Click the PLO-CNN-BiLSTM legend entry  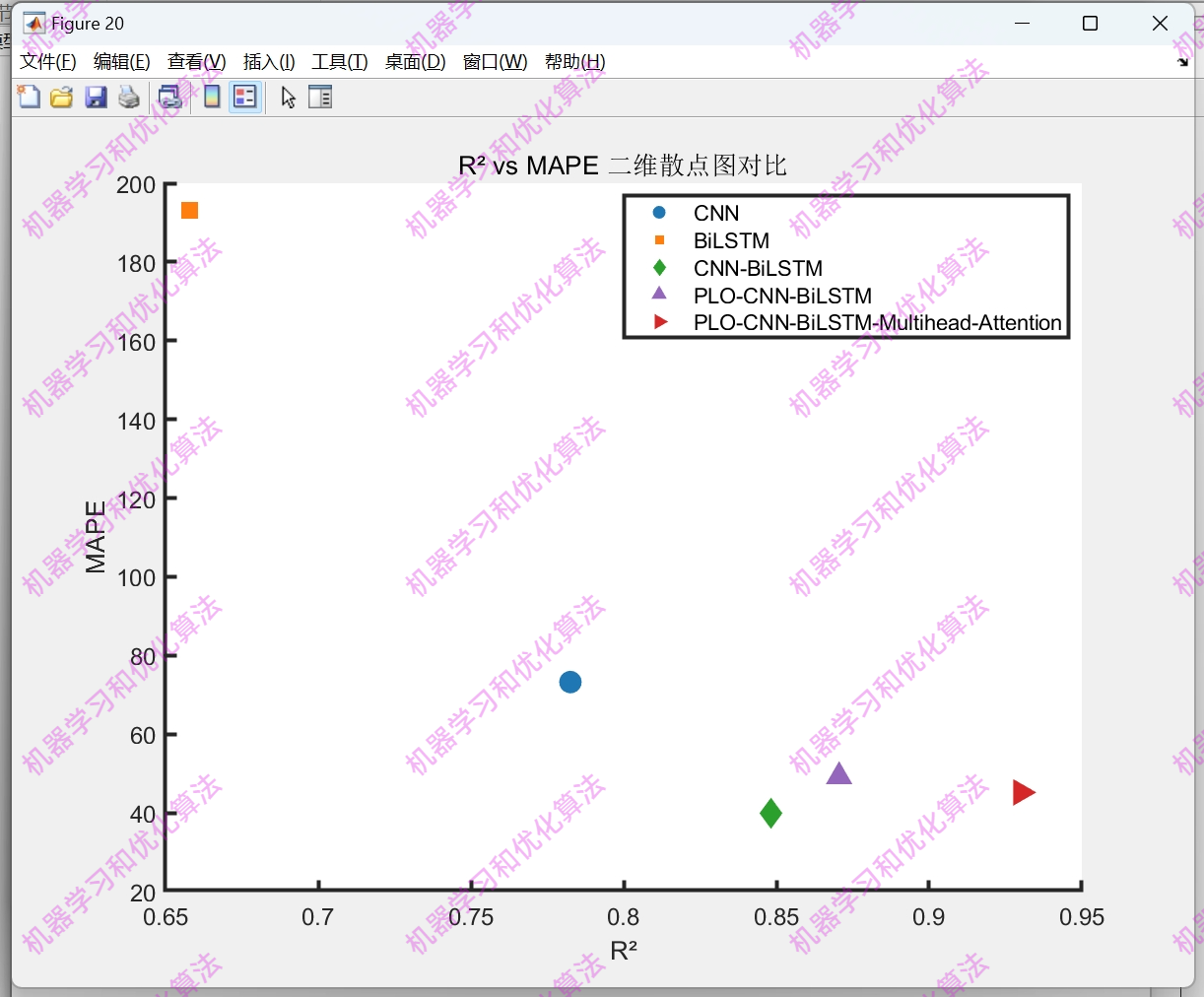coord(782,296)
